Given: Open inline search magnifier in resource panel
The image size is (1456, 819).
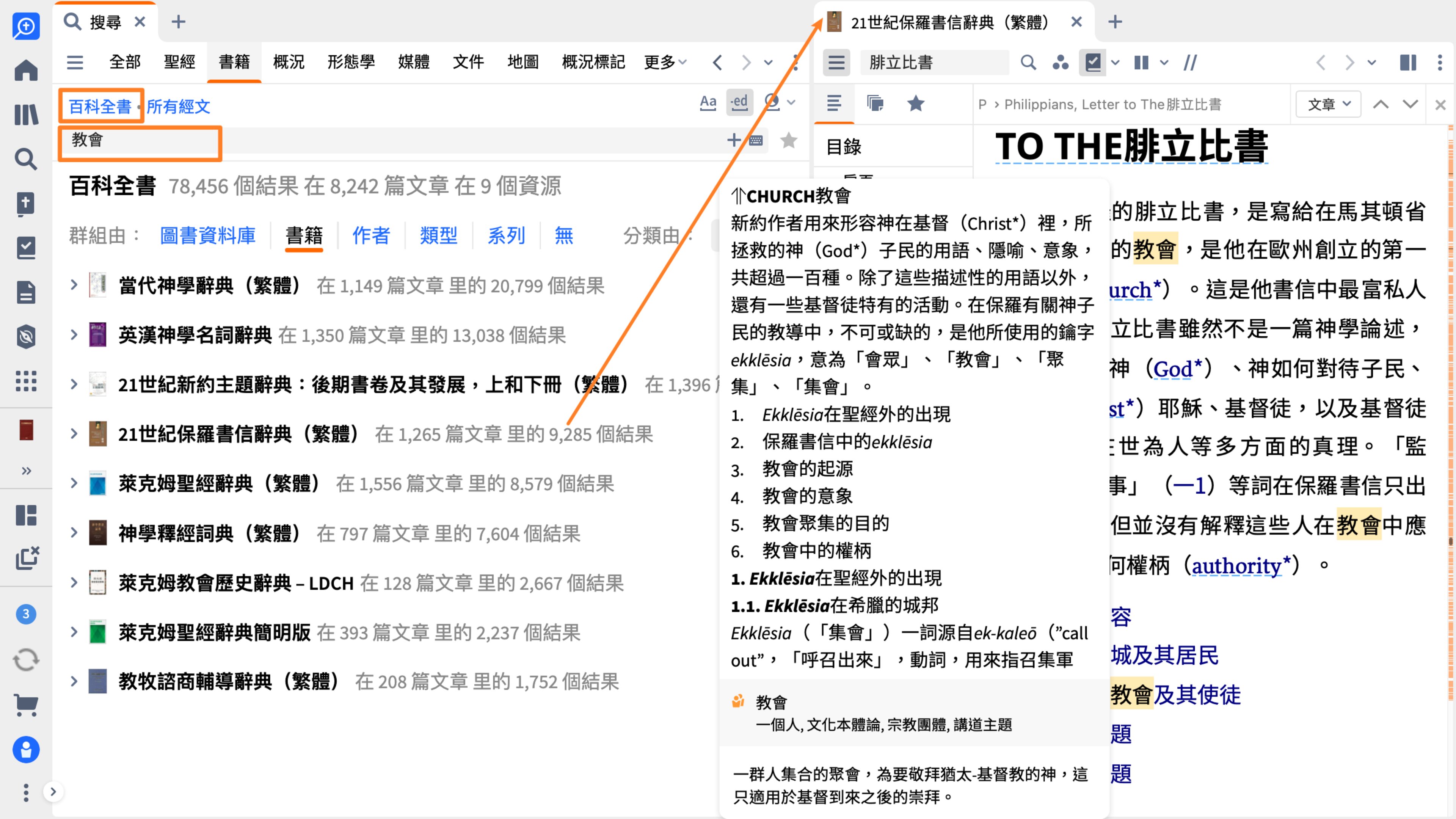Looking at the screenshot, I should (1028, 62).
